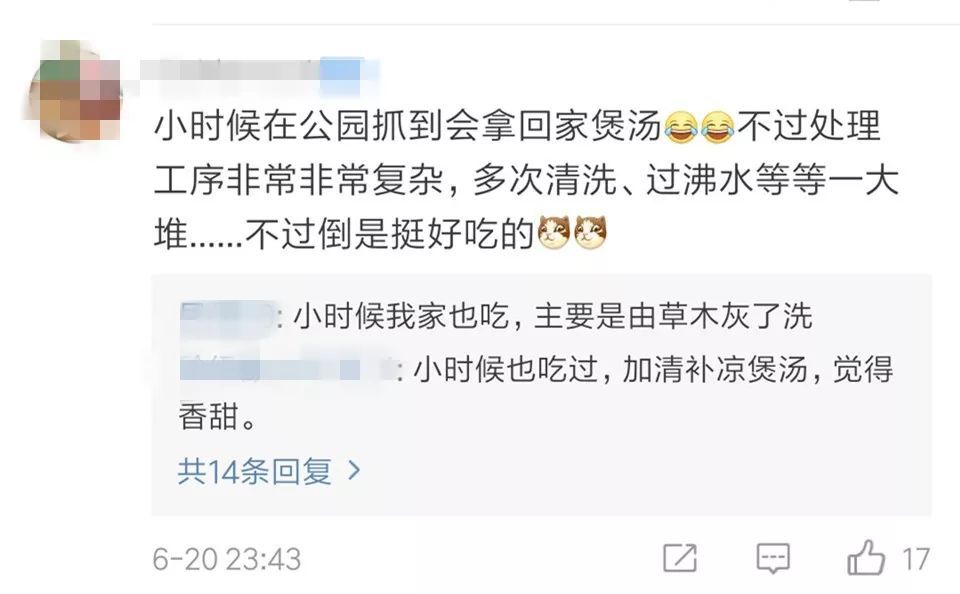Tap the reply mentioning 清补凉煲汤

[x=536, y=394]
